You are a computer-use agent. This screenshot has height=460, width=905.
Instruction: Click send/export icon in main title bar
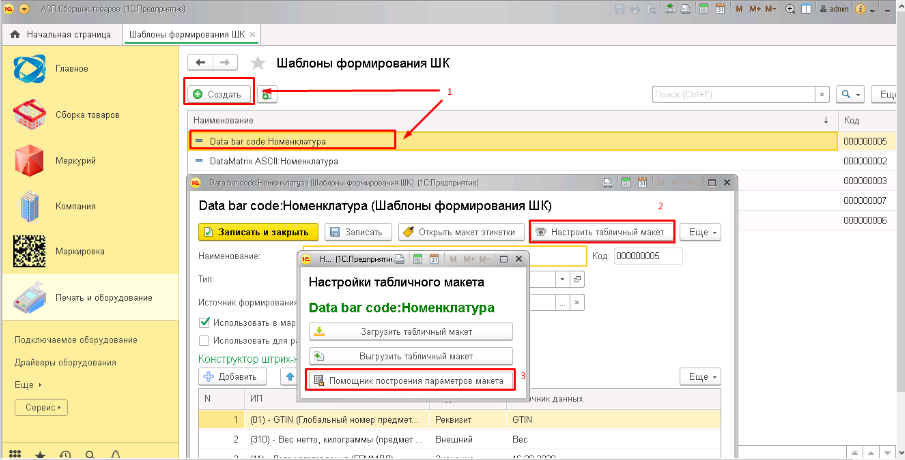point(670,9)
